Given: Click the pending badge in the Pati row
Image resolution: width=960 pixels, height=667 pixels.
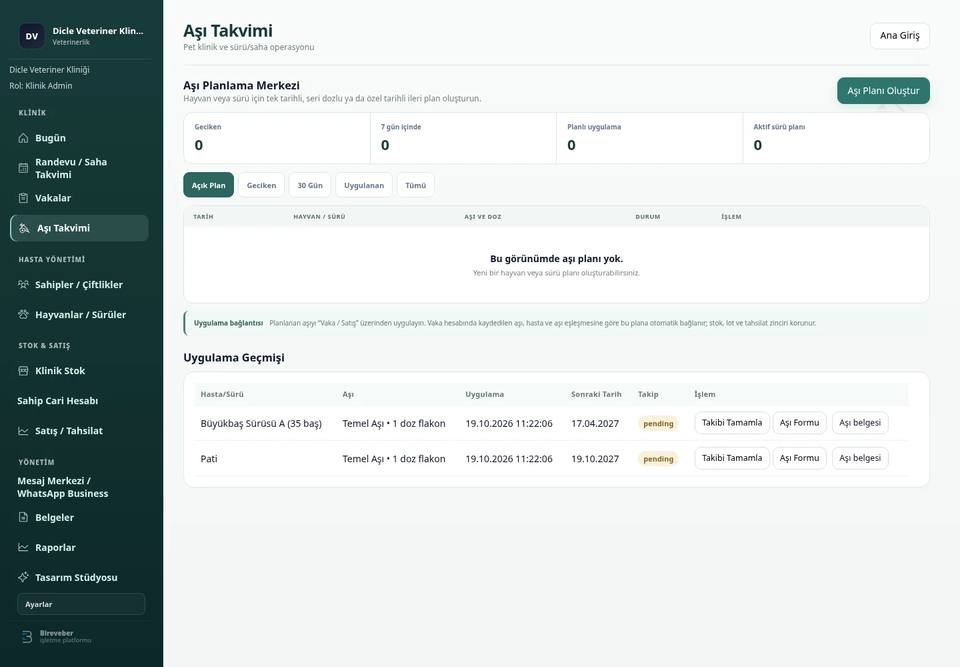Looking at the screenshot, I should coord(658,459).
